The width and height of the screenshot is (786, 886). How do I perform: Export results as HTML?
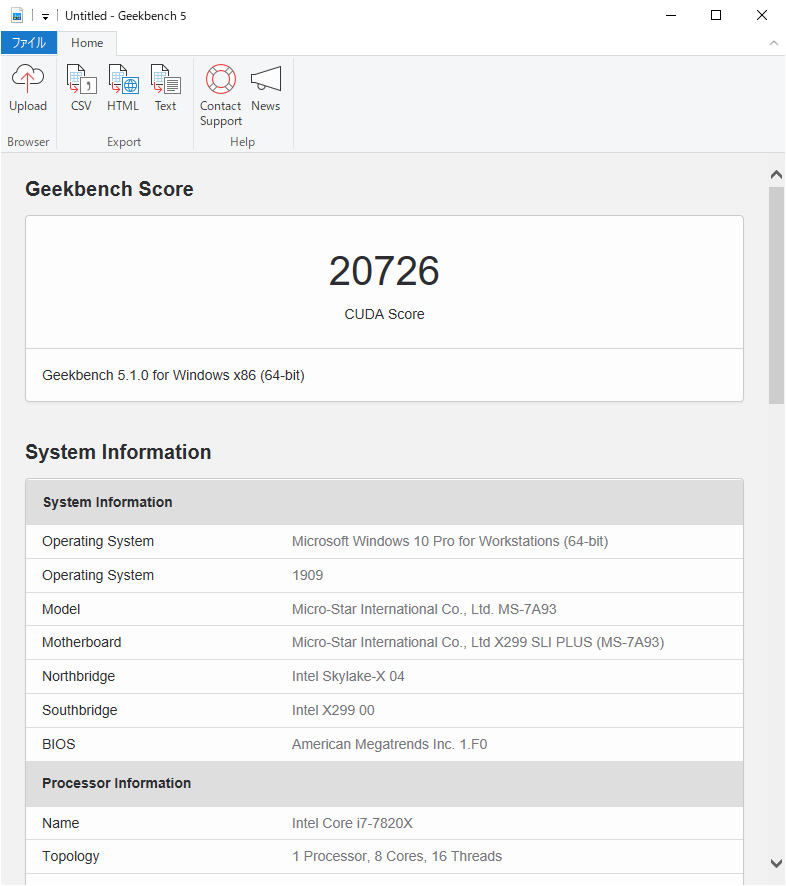coord(123,88)
